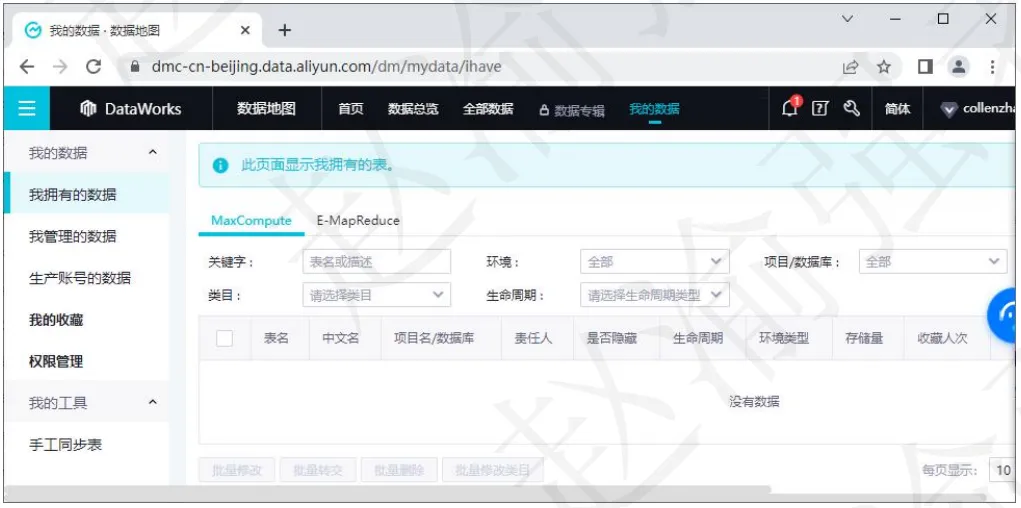Click the 数据地图 header title

pos(266,108)
